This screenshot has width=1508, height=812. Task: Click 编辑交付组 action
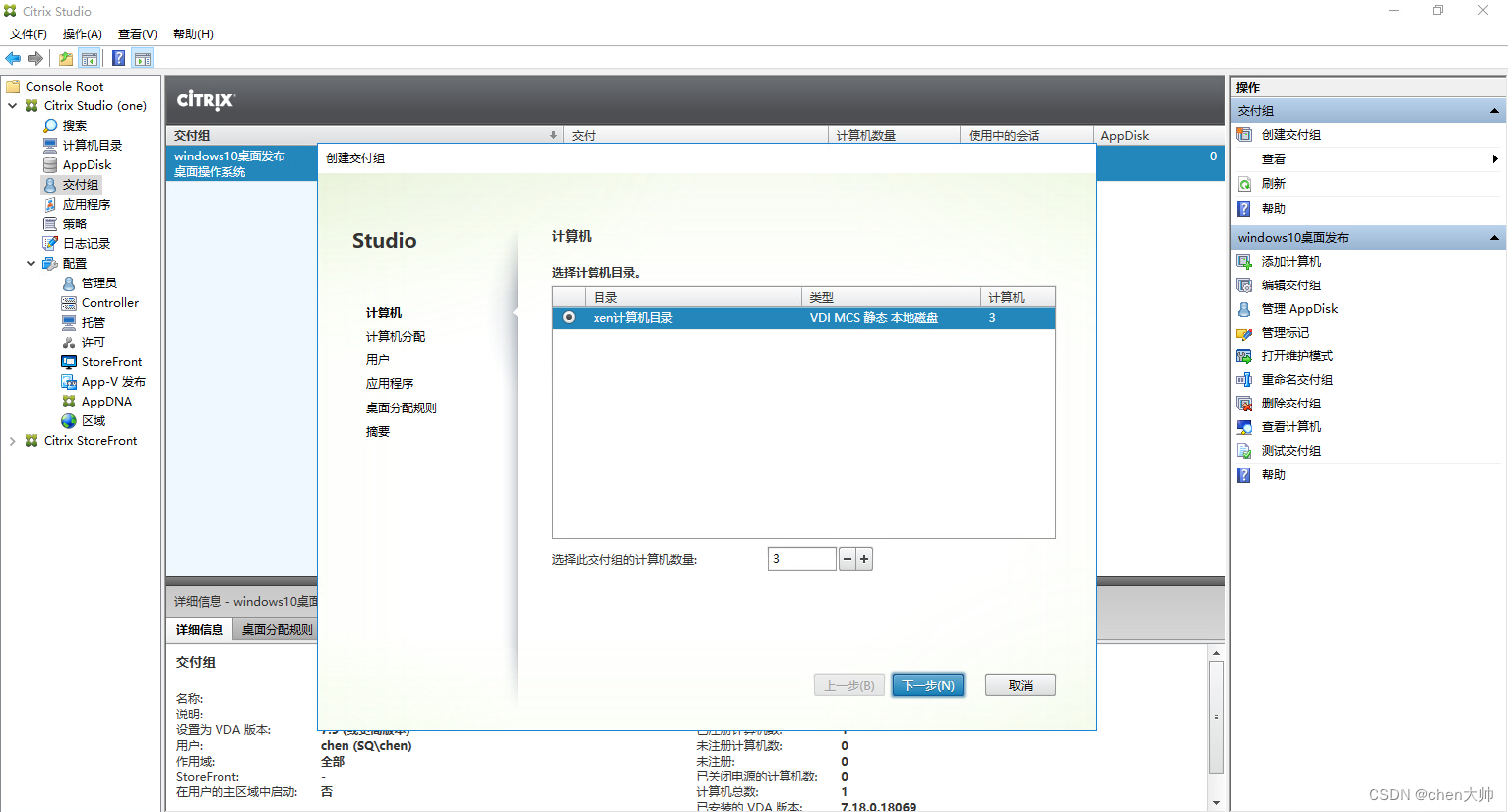click(1290, 285)
